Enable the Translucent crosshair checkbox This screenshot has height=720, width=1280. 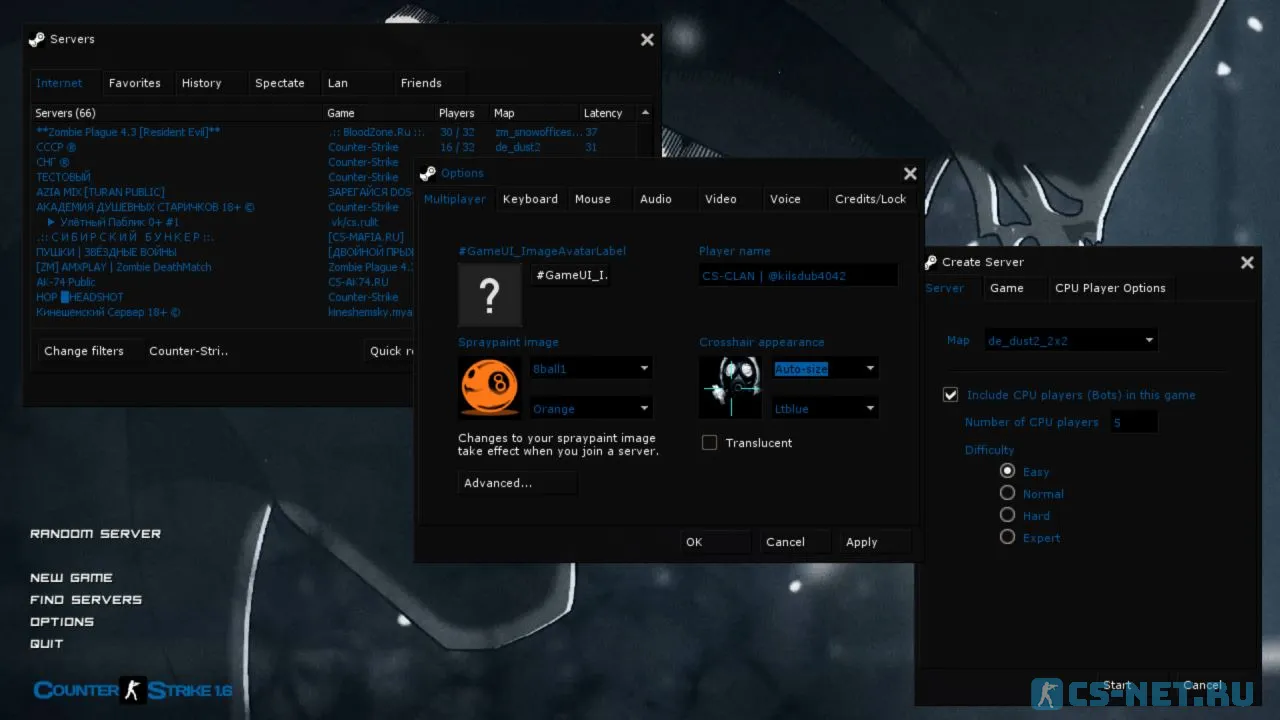(x=710, y=443)
